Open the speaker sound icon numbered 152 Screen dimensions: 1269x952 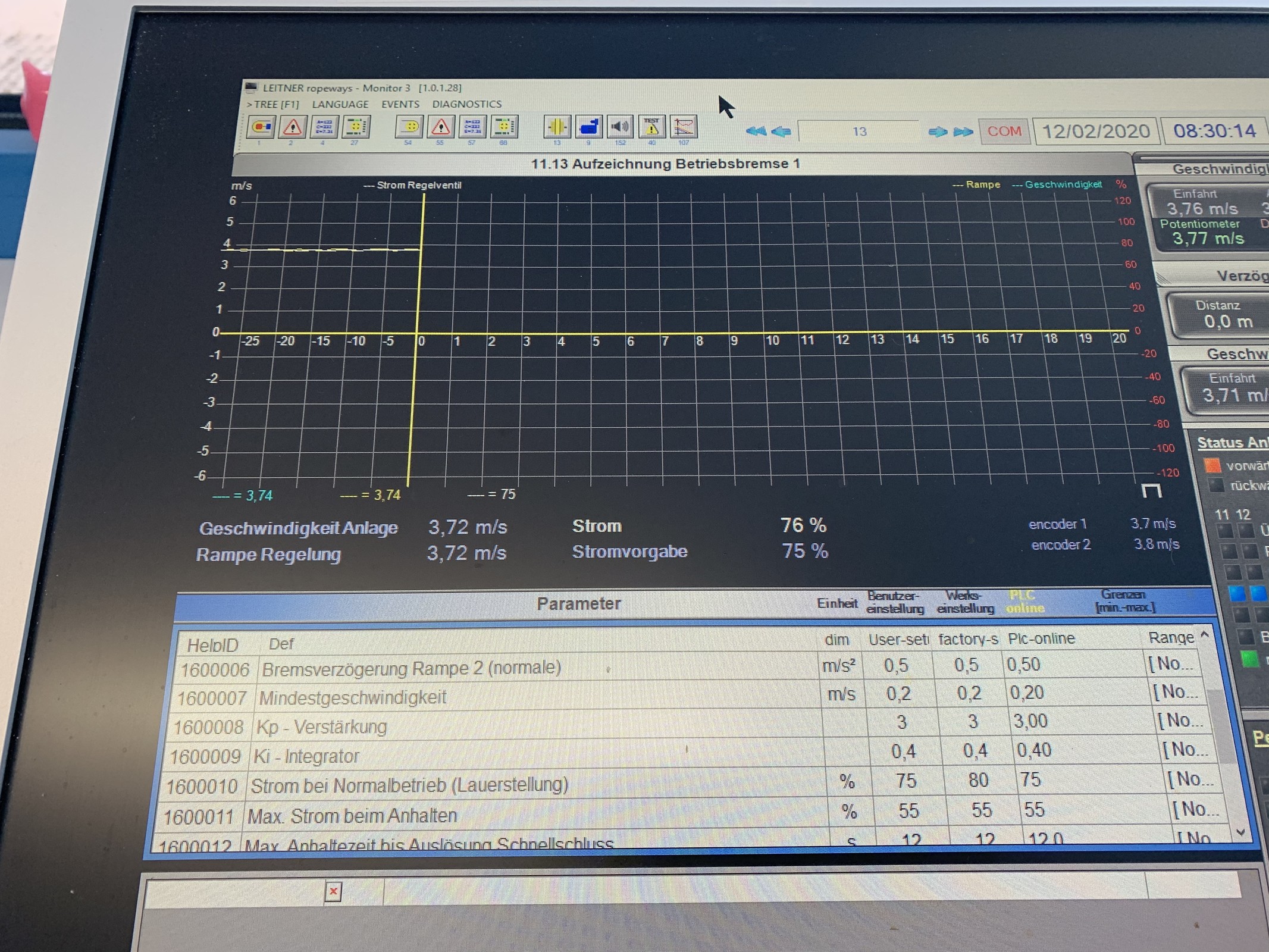click(619, 127)
